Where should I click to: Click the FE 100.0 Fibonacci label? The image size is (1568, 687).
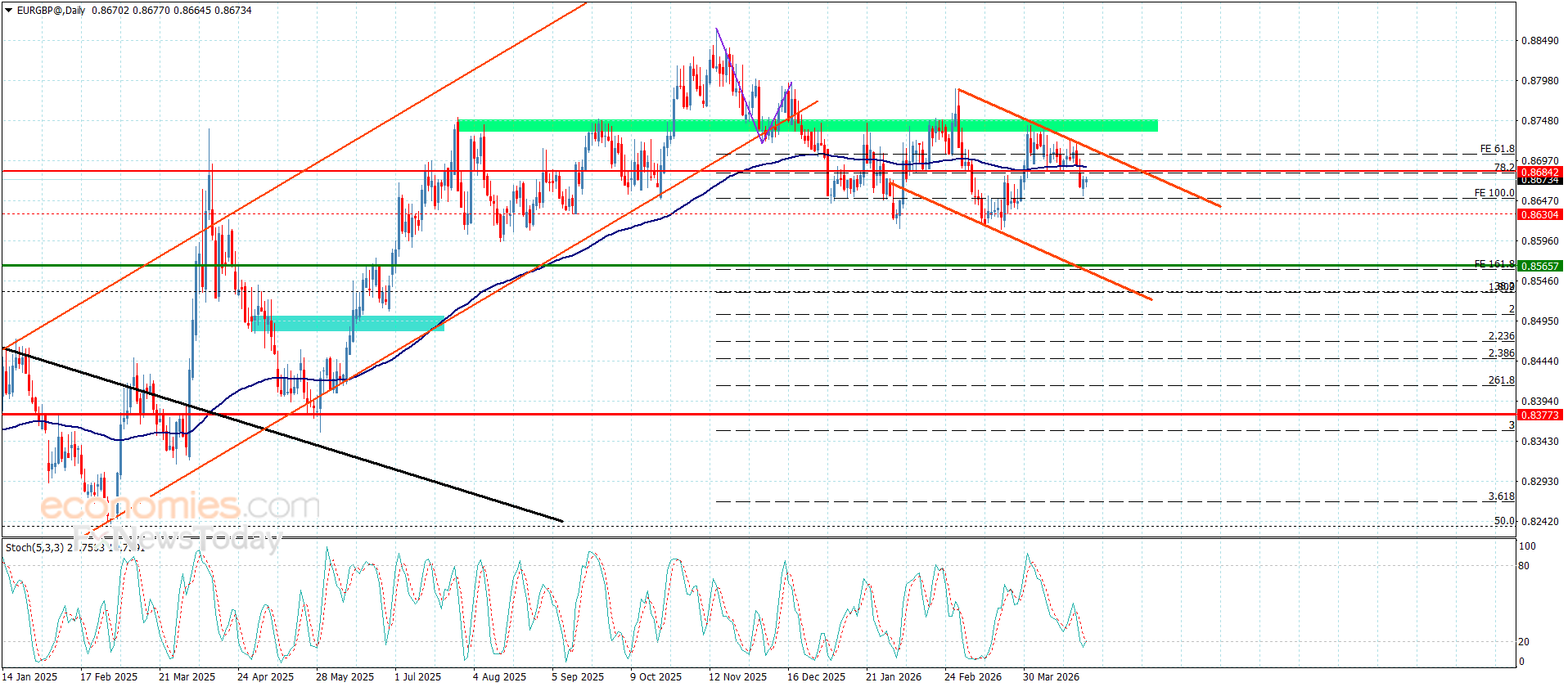click(1494, 193)
